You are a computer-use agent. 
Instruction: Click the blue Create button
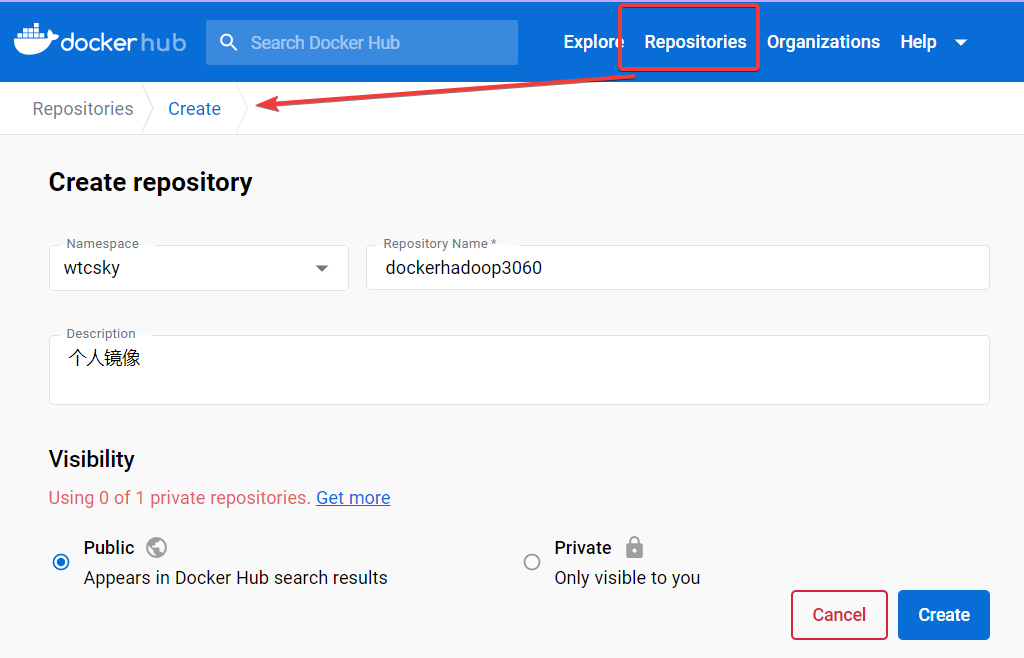(x=944, y=615)
